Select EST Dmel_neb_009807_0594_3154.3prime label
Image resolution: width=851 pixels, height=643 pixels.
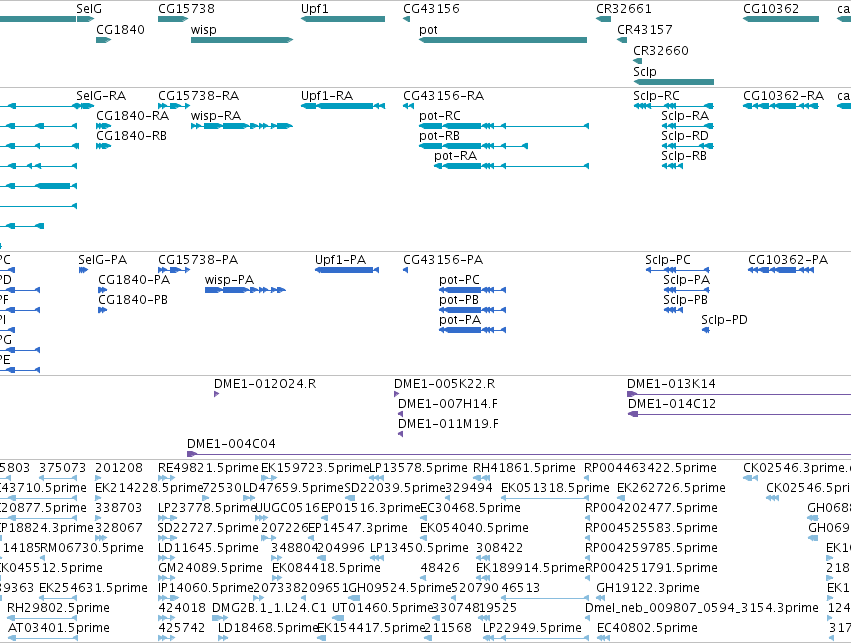[x=702, y=608]
